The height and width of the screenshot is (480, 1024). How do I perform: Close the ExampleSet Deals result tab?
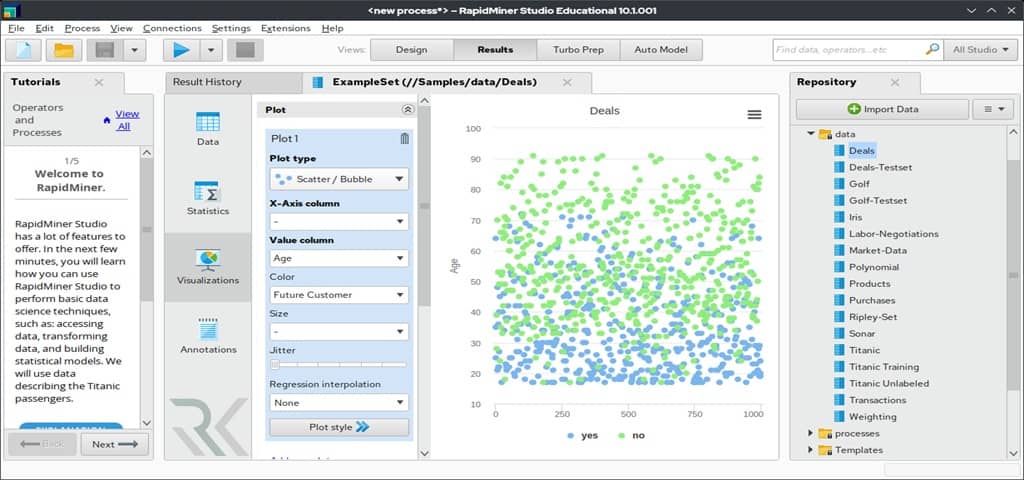point(567,82)
